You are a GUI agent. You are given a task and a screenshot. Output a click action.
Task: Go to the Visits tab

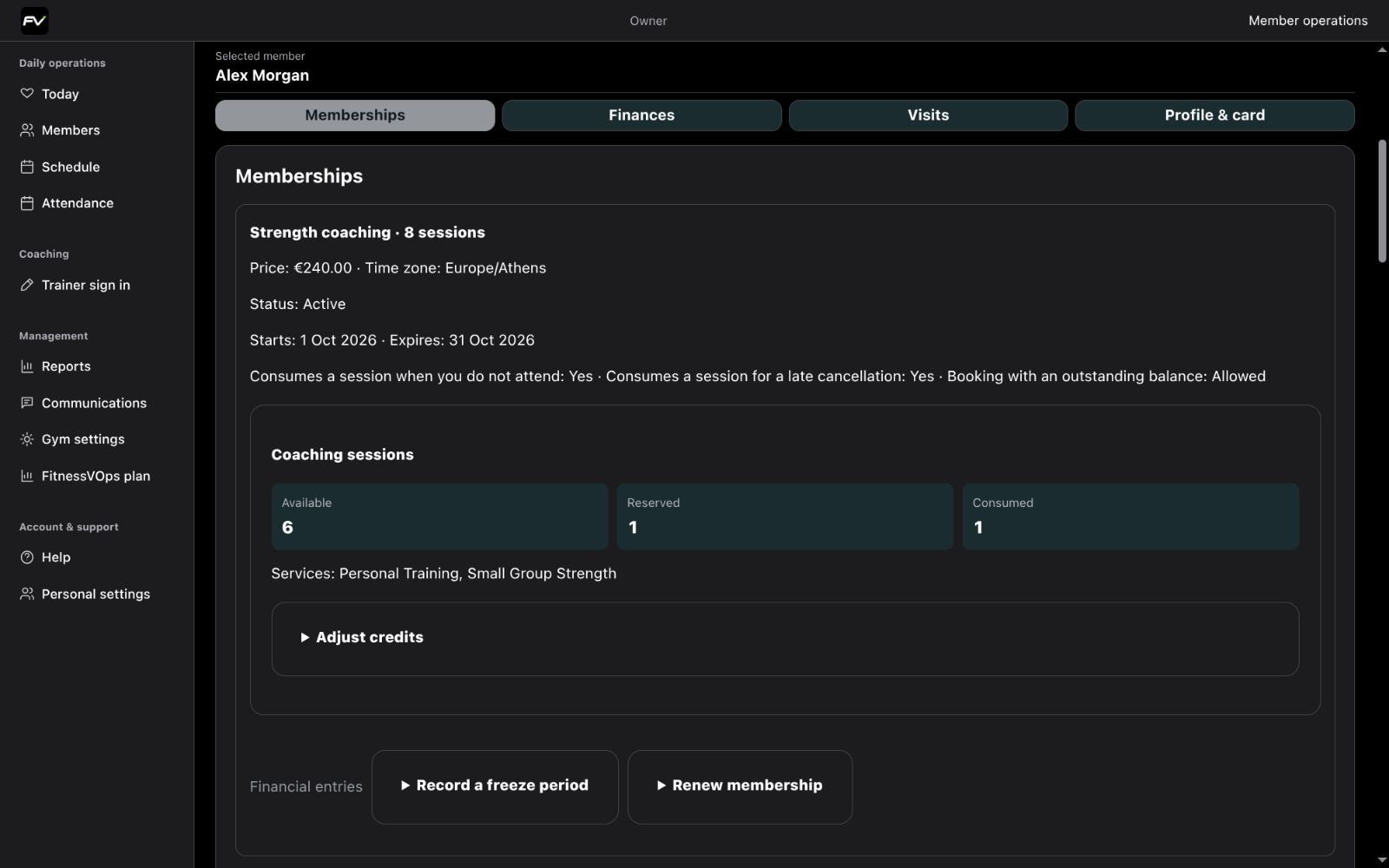click(x=928, y=115)
